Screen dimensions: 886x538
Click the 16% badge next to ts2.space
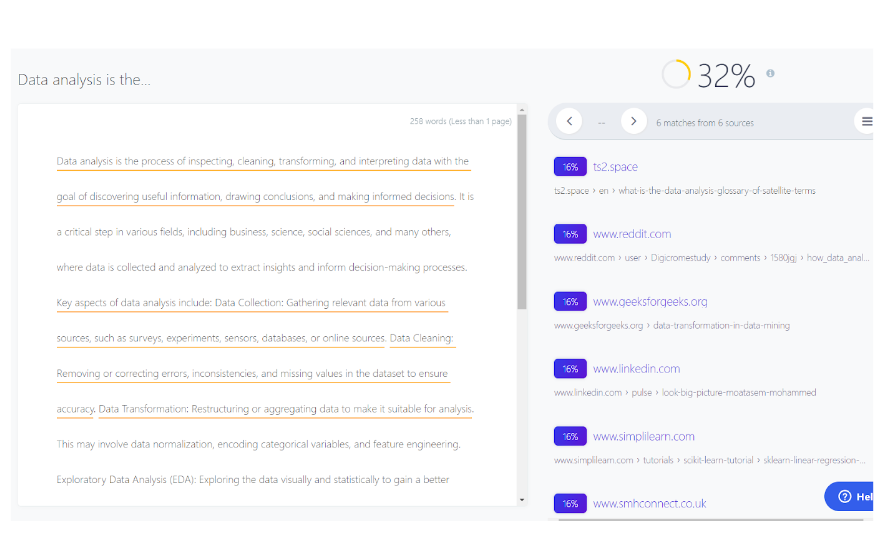coord(570,167)
